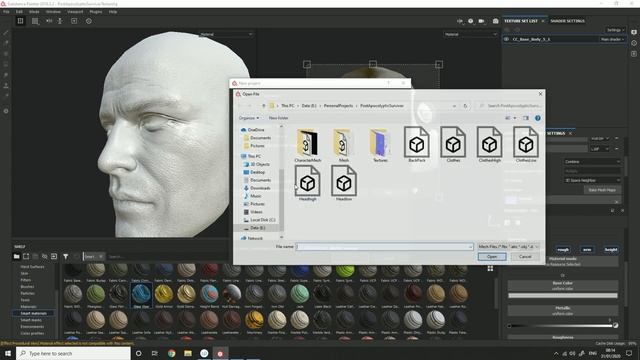Toggle the preview pane in Open File dialog

tap(526, 118)
